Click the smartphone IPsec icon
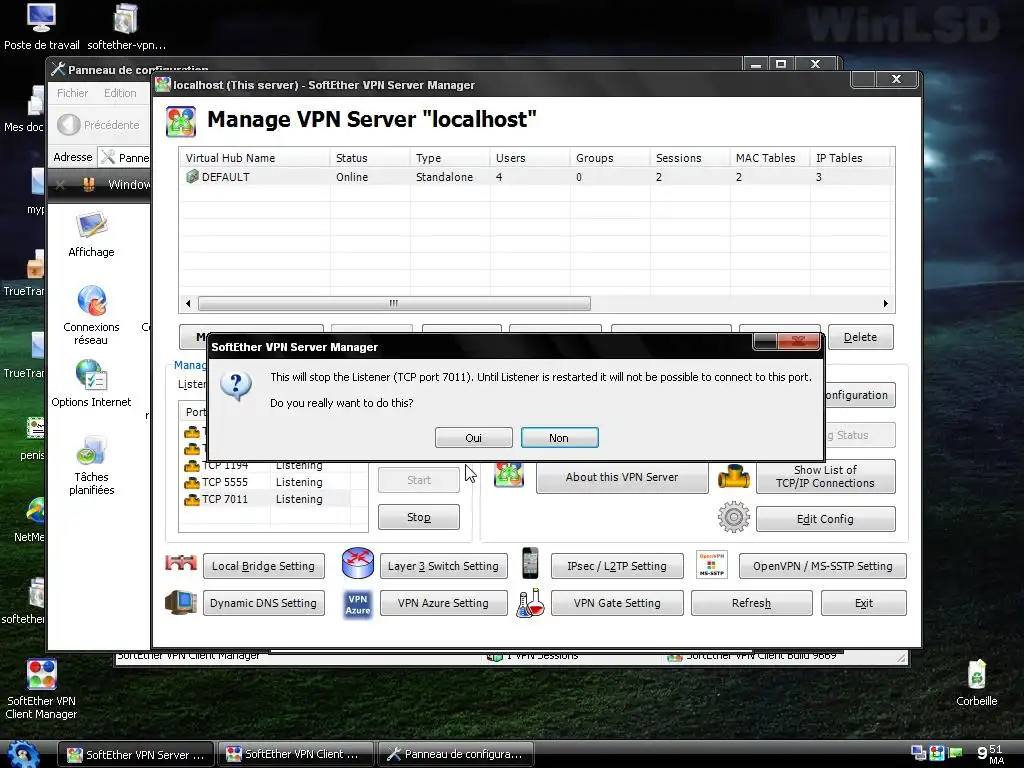 tap(530, 563)
